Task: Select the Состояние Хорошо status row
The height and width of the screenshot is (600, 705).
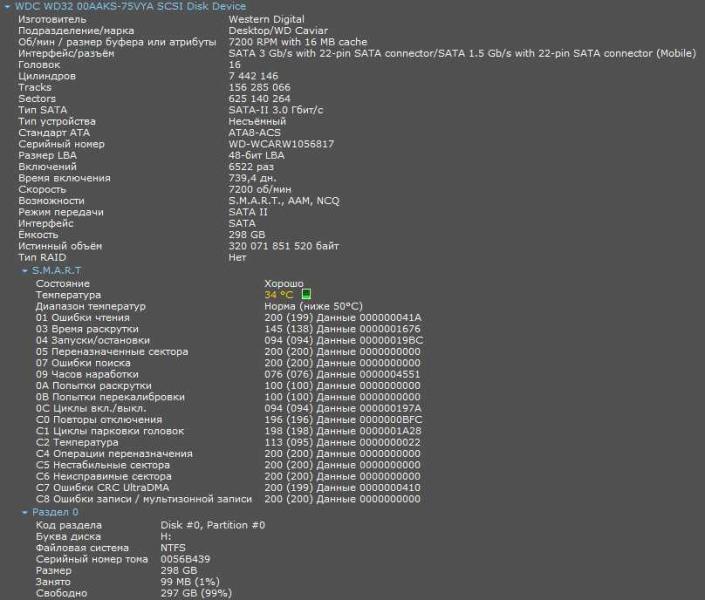Action: click(x=63, y=284)
